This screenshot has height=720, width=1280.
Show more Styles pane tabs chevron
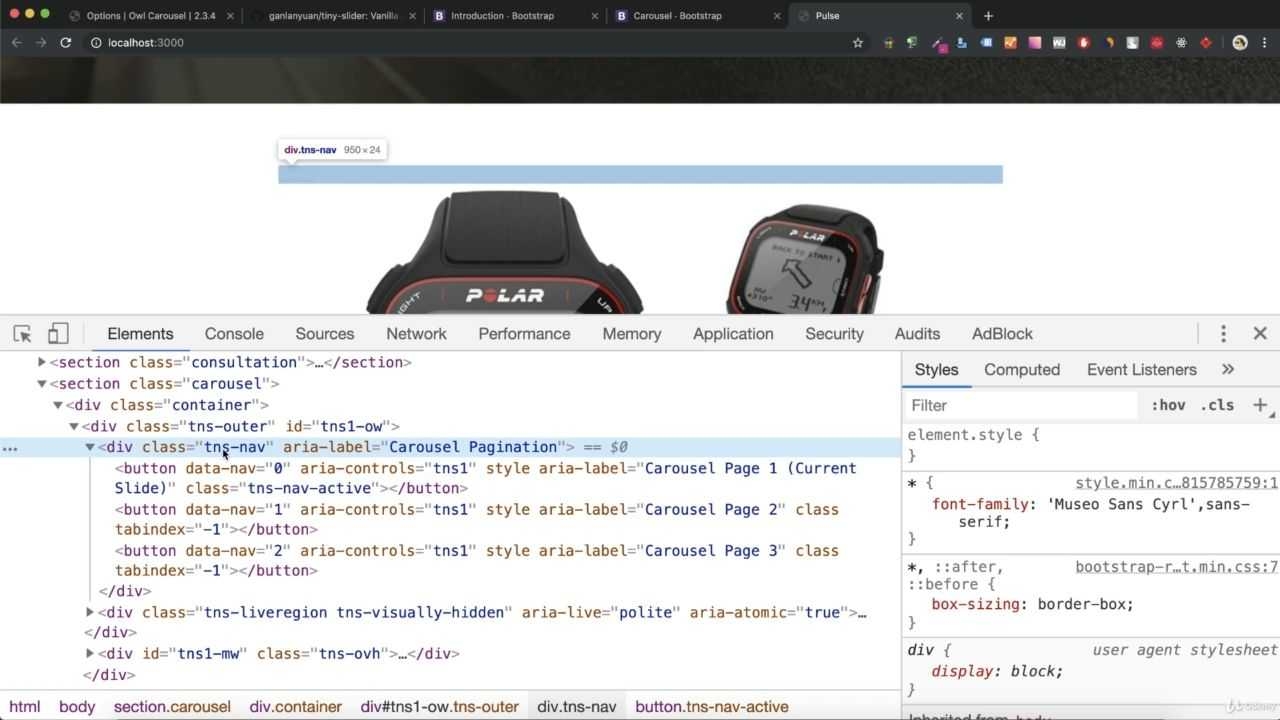(x=1228, y=369)
